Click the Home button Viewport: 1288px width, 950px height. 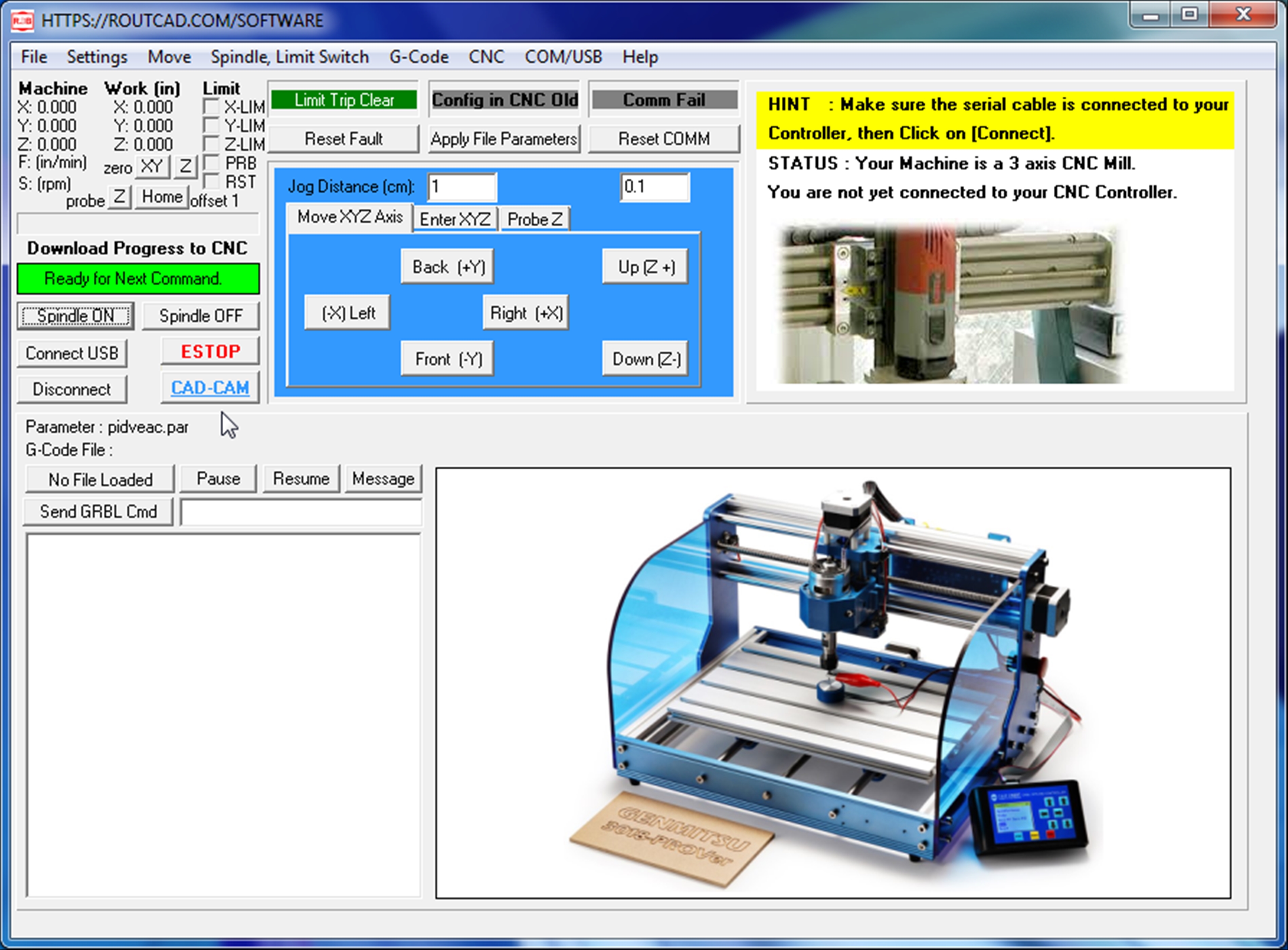click(162, 197)
